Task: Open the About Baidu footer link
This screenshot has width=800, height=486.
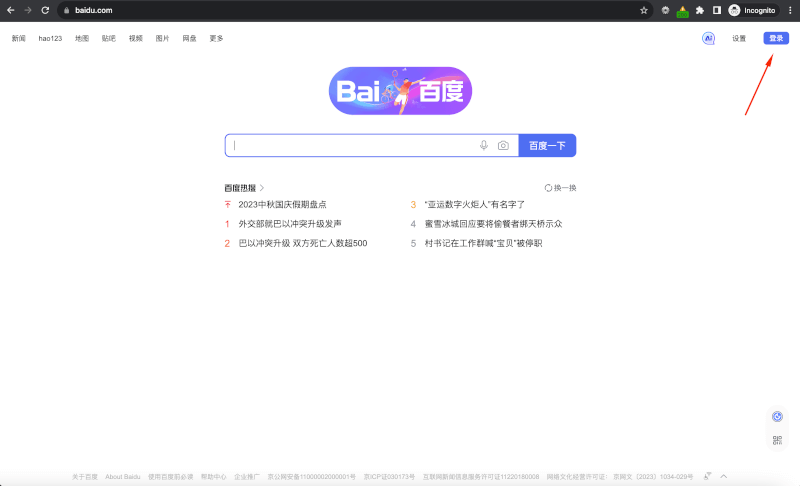Action: pos(122,477)
